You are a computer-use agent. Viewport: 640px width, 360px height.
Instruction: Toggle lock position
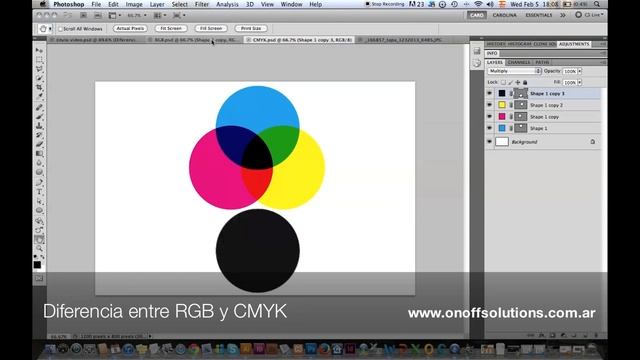point(518,82)
